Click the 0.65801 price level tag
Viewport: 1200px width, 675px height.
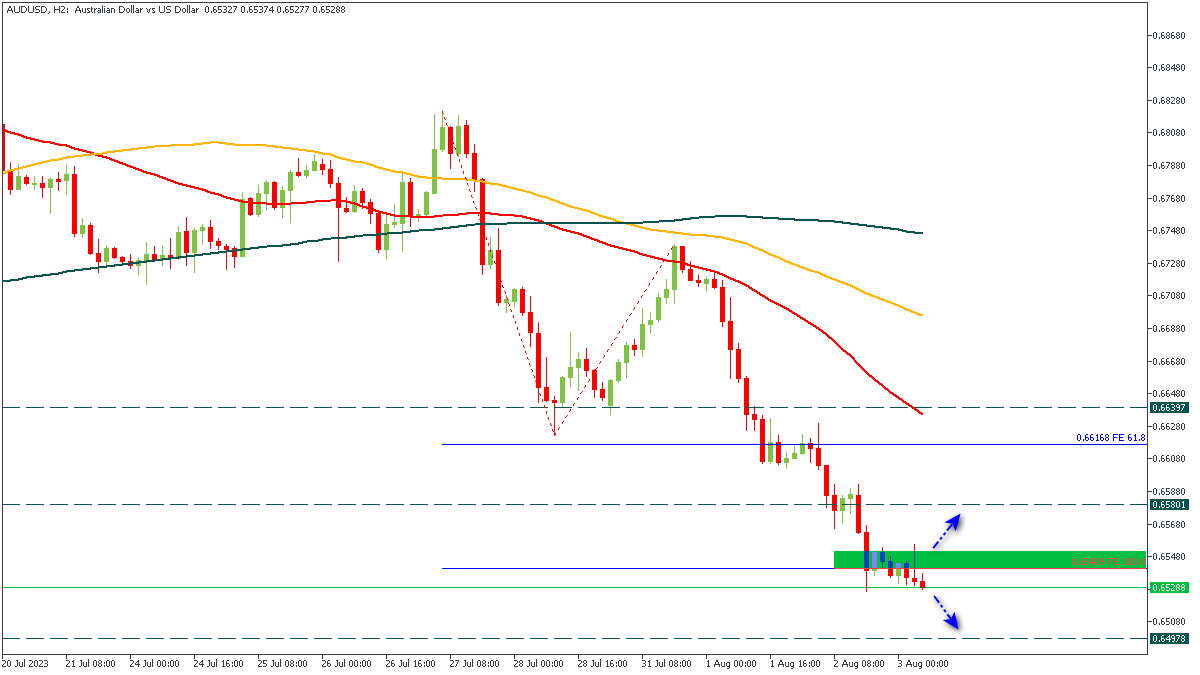pos(1168,505)
